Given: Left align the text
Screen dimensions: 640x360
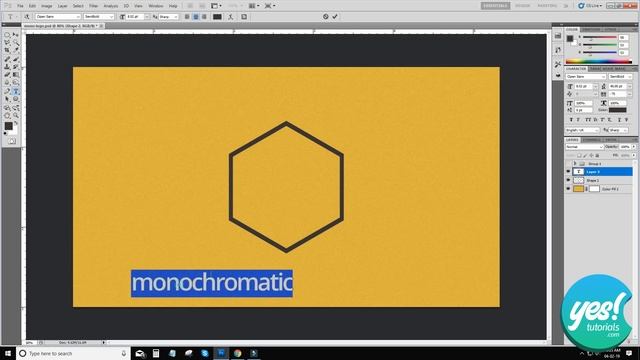Looking at the screenshot, I should pos(187,17).
